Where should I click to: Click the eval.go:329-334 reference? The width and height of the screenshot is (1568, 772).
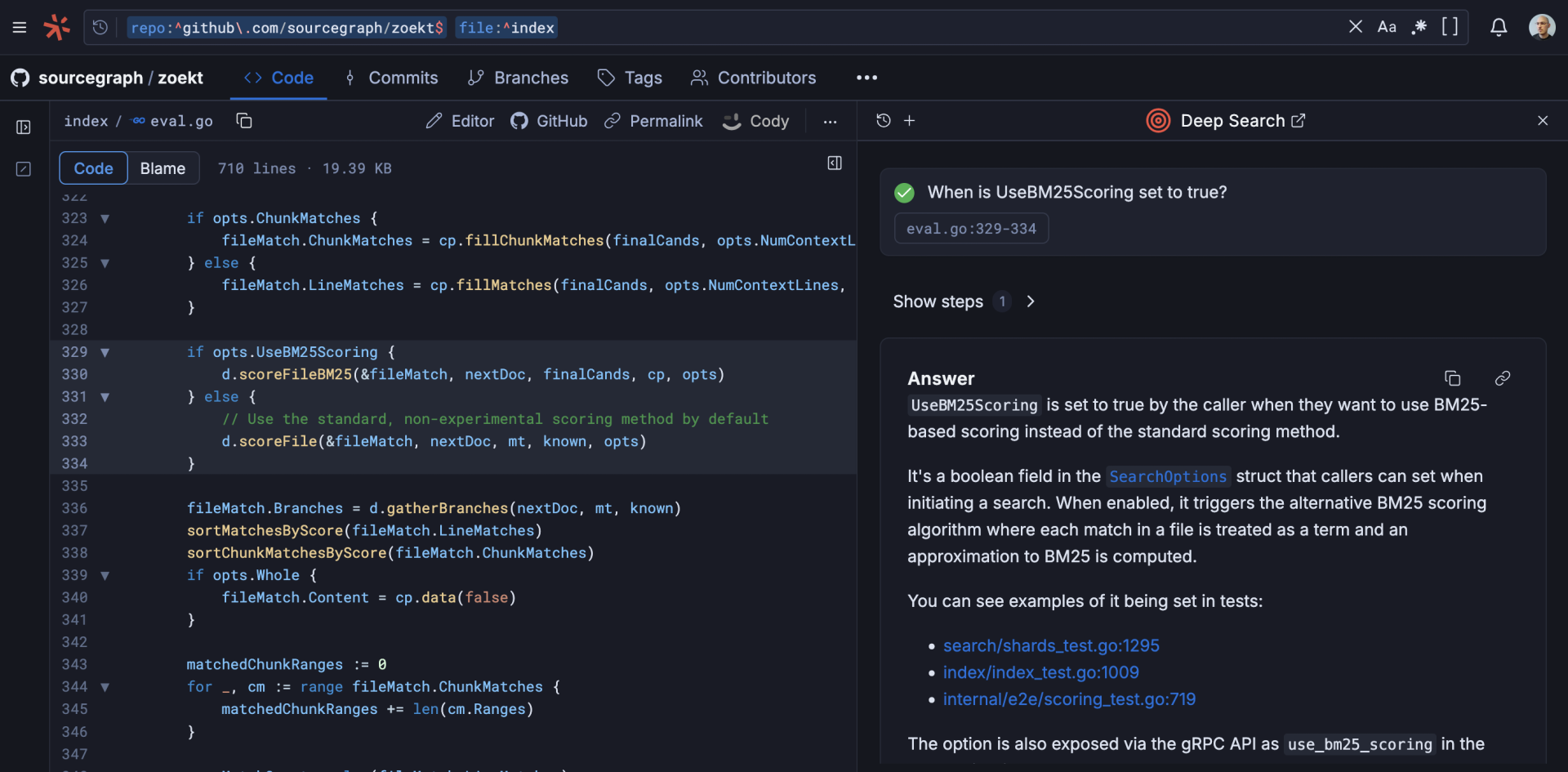point(971,229)
